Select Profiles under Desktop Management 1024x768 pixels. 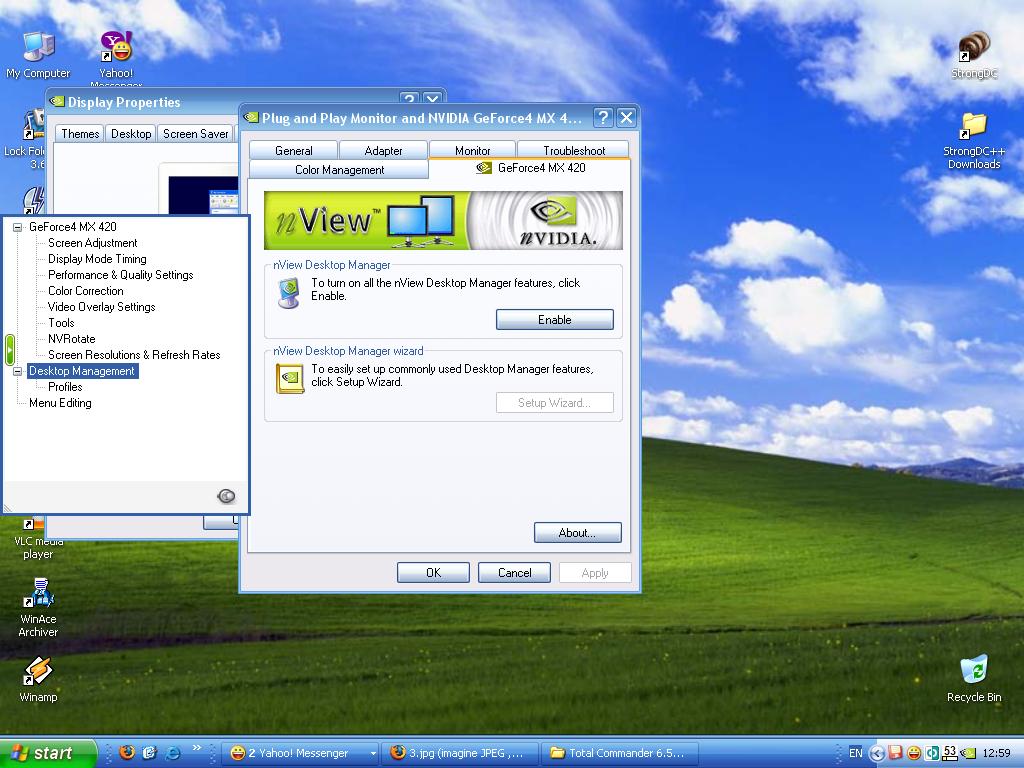click(65, 387)
